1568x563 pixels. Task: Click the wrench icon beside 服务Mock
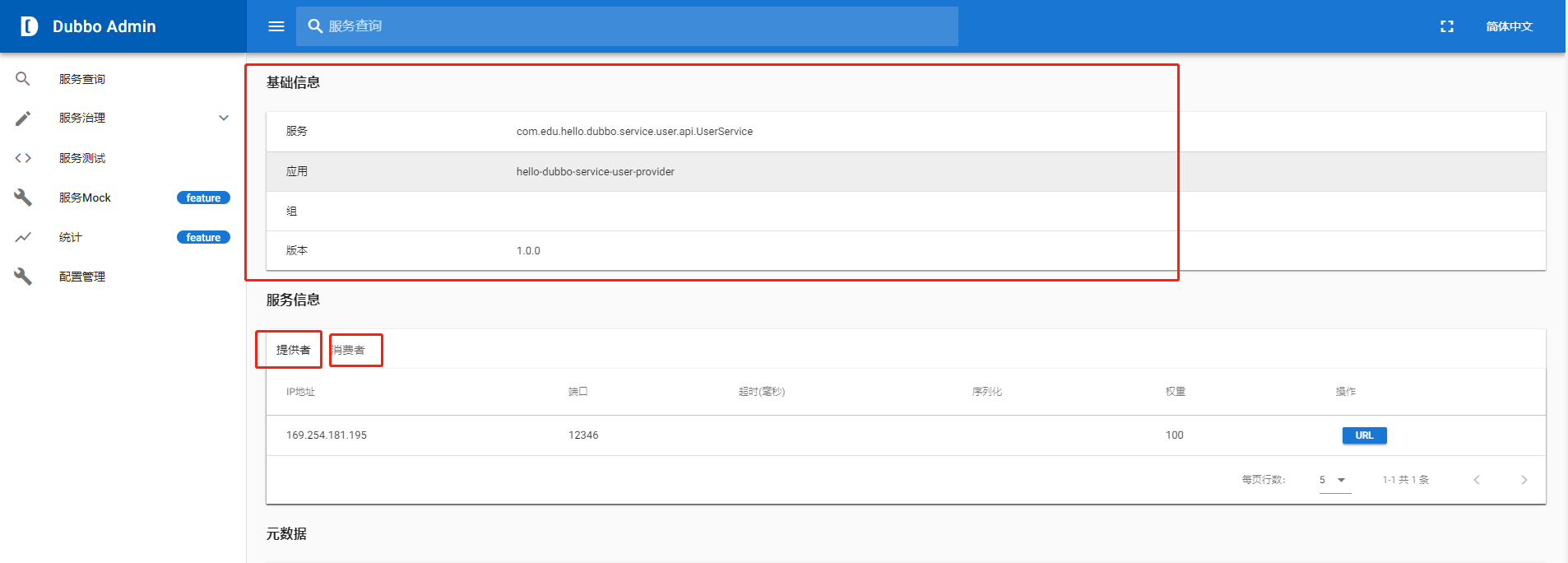[x=23, y=198]
